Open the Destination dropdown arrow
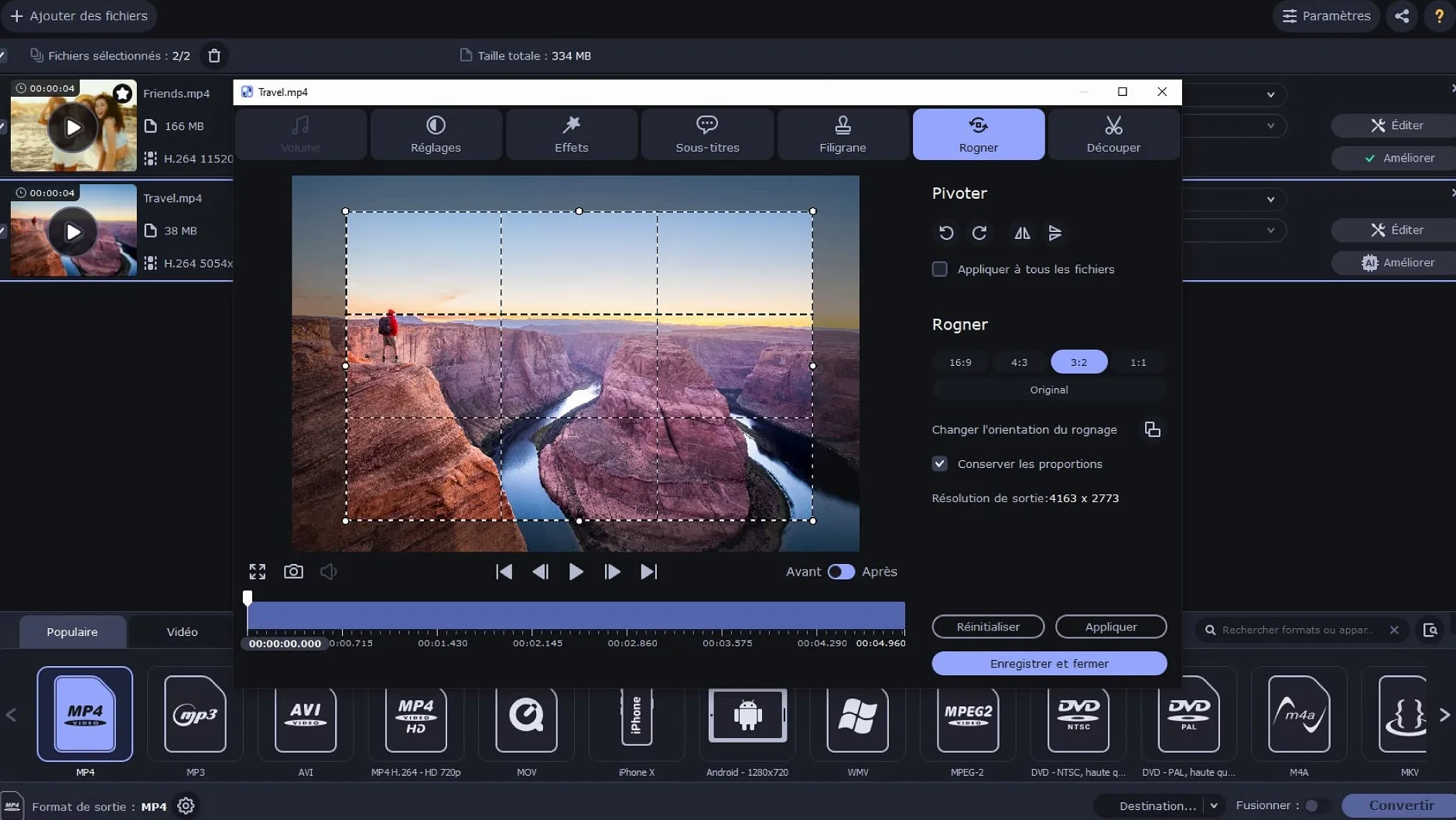1456x820 pixels. [x=1214, y=805]
